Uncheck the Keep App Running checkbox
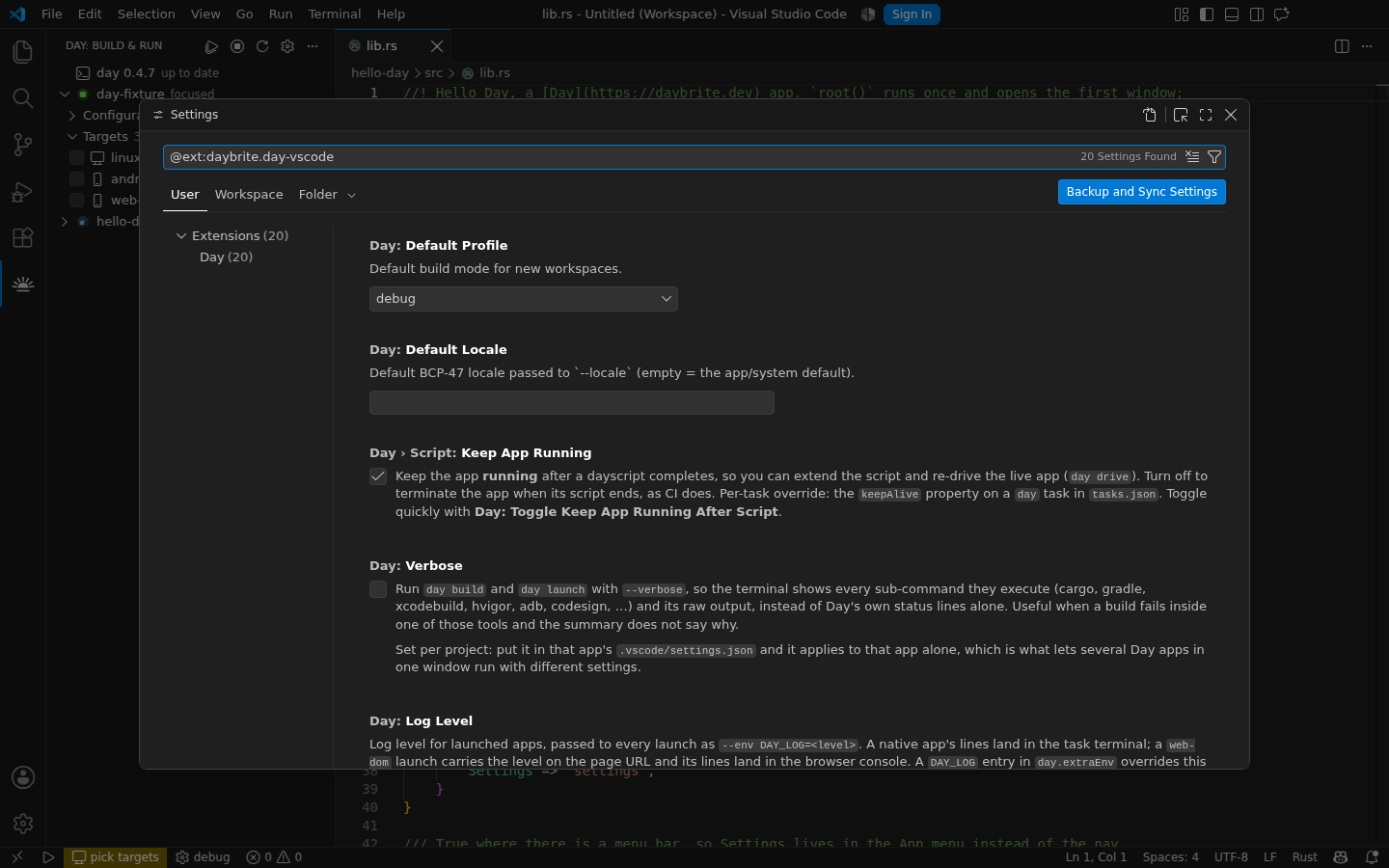Image resolution: width=1389 pixels, height=868 pixels. [x=378, y=476]
